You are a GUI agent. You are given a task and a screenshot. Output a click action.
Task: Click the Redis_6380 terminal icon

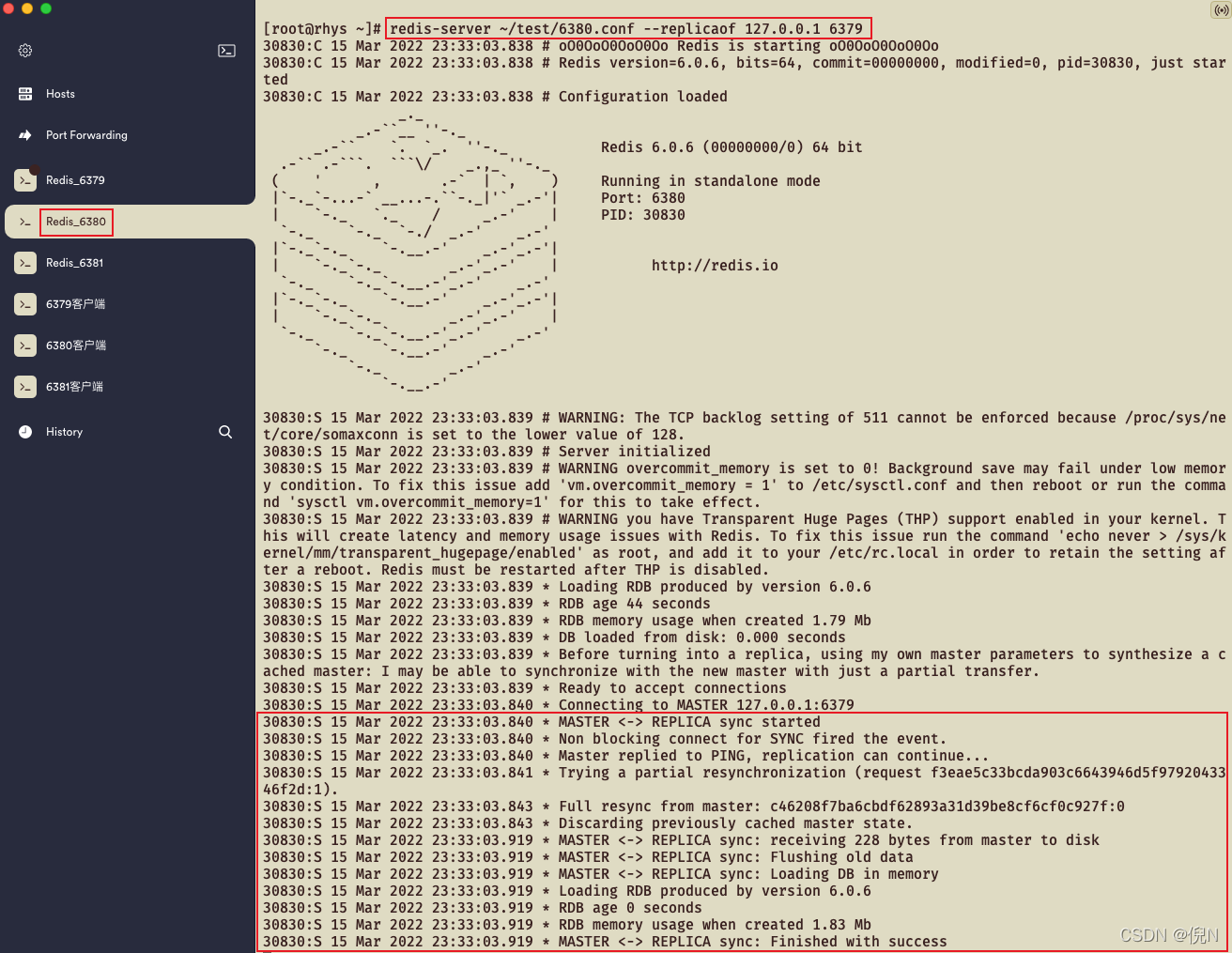(25, 222)
